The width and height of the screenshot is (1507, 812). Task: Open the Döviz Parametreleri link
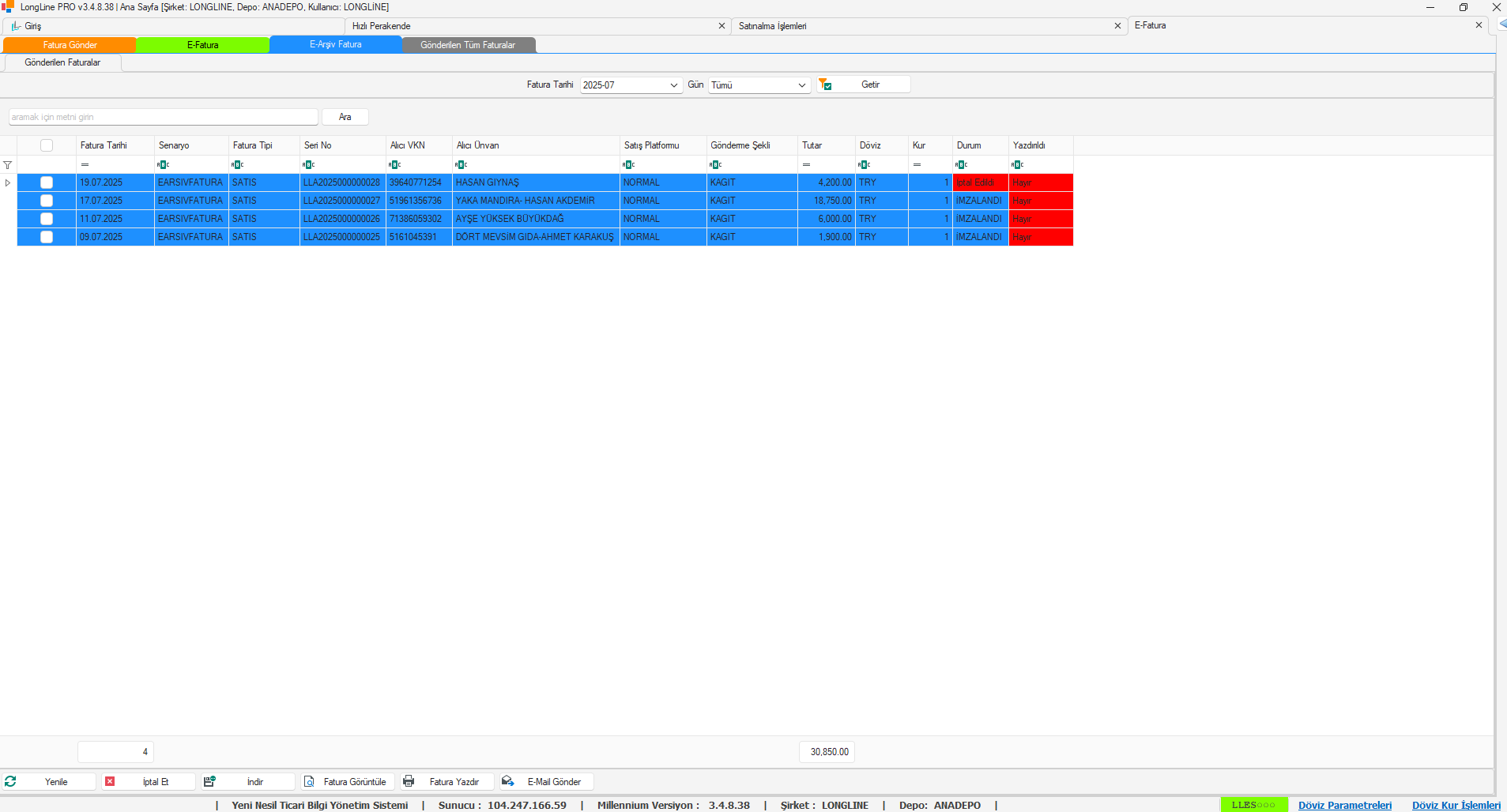pyautogui.click(x=1344, y=805)
